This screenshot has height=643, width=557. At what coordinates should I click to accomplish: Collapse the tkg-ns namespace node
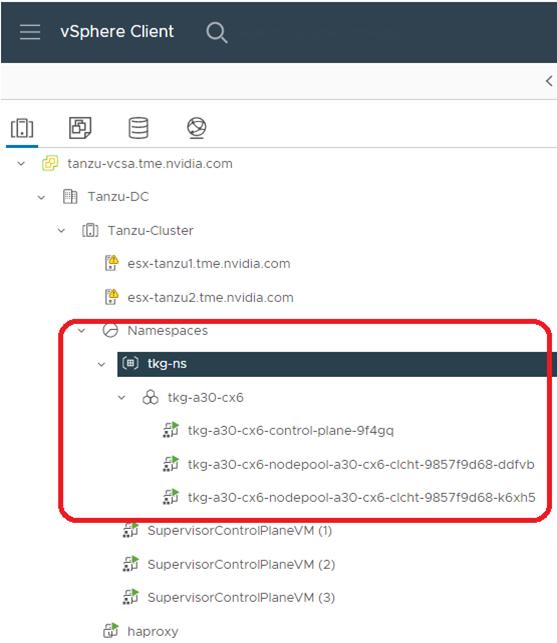tap(101, 364)
